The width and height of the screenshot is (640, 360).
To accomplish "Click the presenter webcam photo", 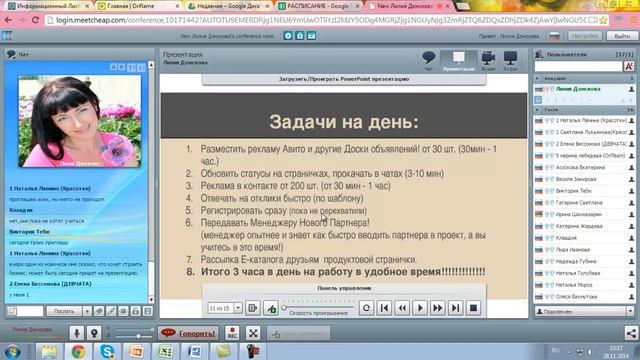I will (x=80, y=121).
